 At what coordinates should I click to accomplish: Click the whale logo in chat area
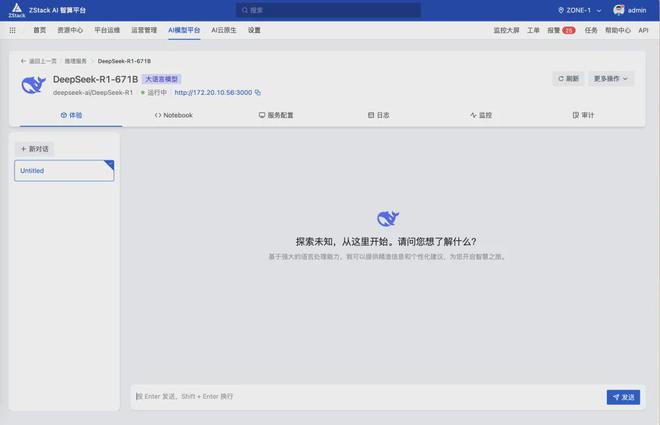coord(387,219)
